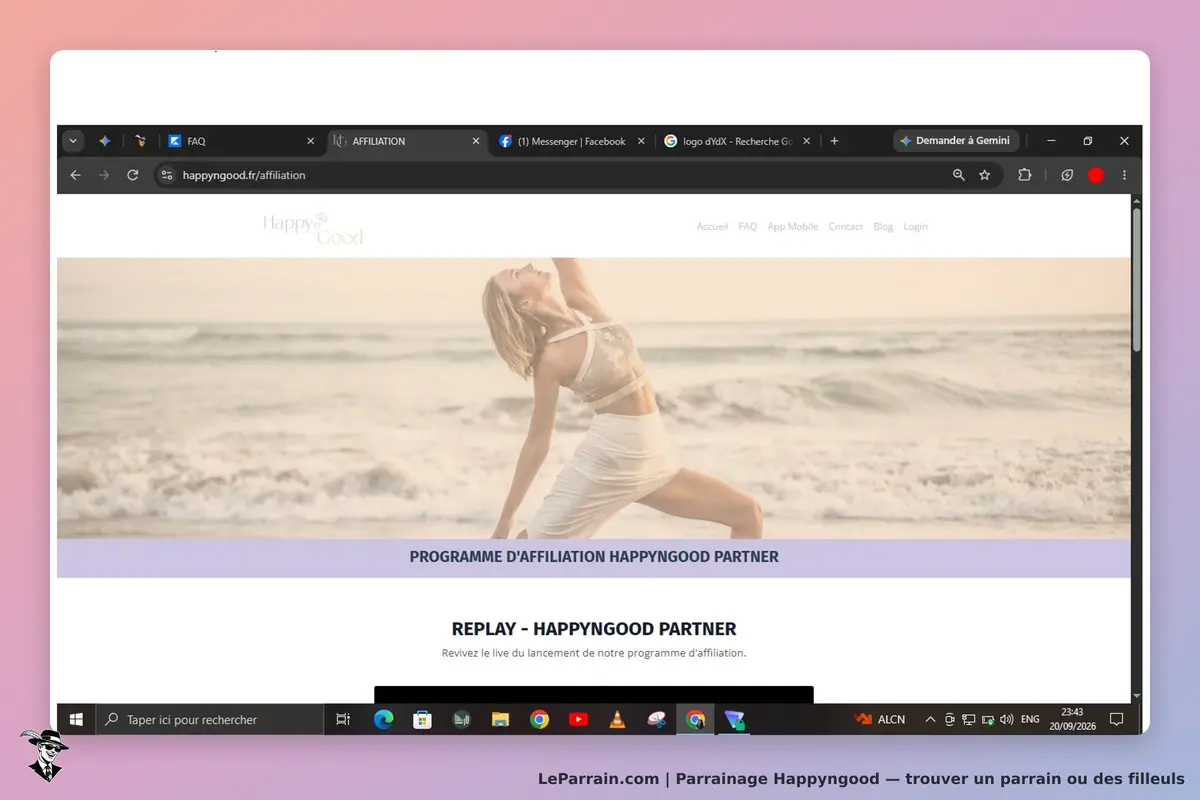Click the Demander à Gemini button
The width and height of the screenshot is (1200, 800).
coord(955,141)
